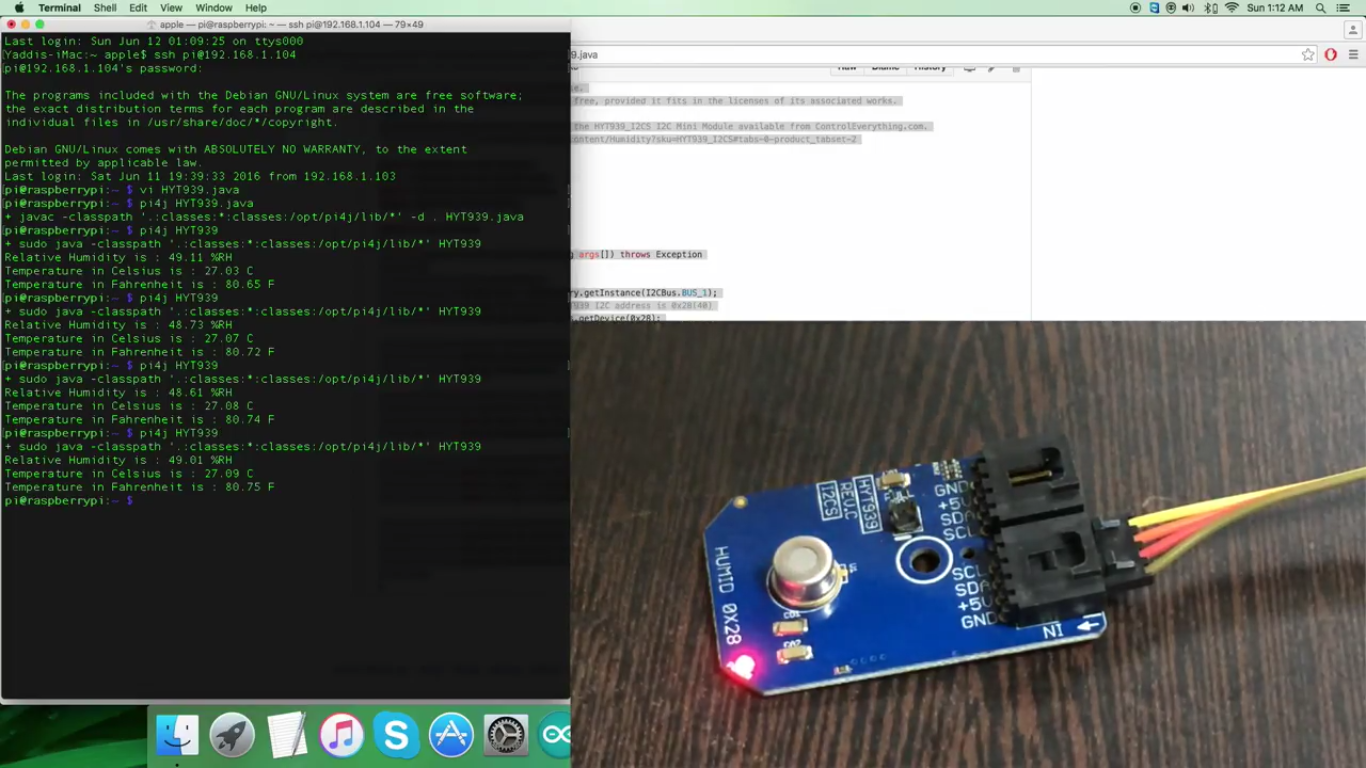This screenshot has height=768, width=1366.
Task: Open TextEdit from the Dock
Action: click(287, 736)
